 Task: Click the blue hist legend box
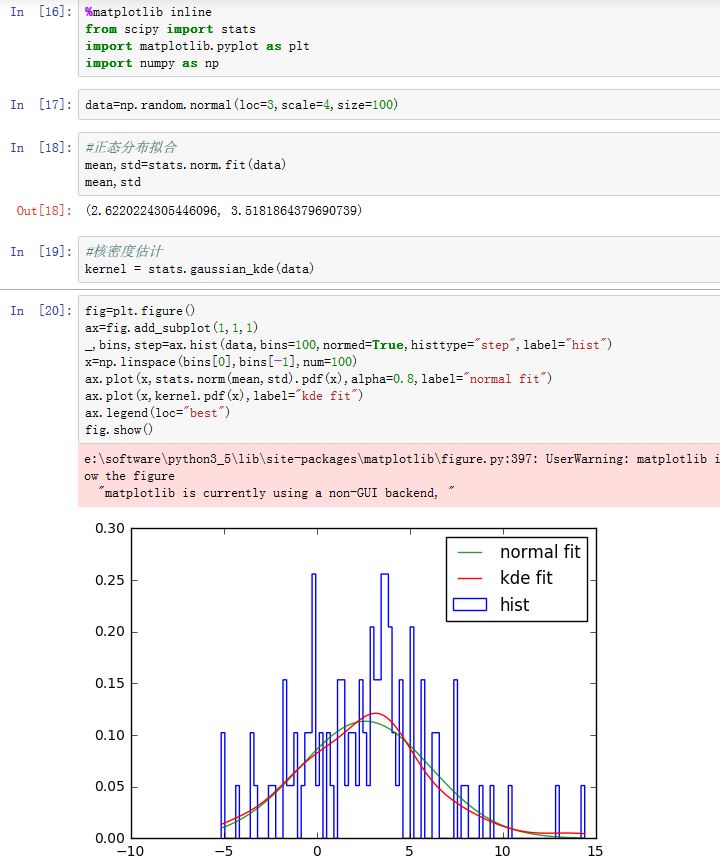coord(471,605)
